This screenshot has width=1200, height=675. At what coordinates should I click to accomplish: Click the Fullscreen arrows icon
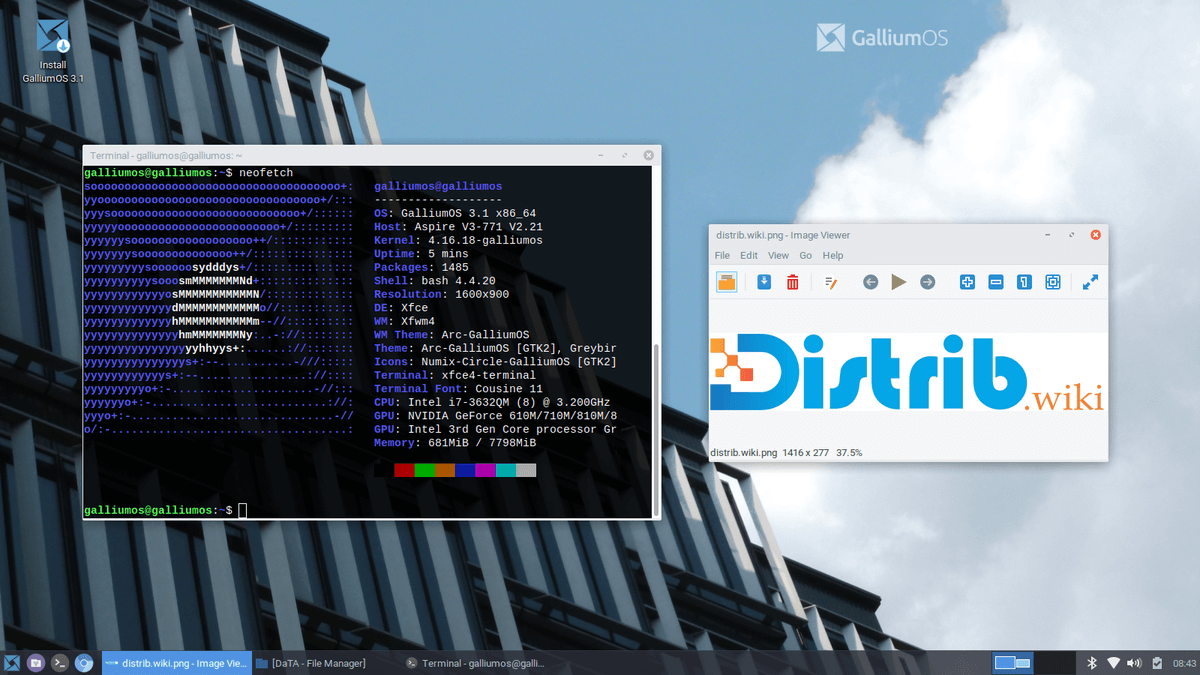tap(1090, 282)
